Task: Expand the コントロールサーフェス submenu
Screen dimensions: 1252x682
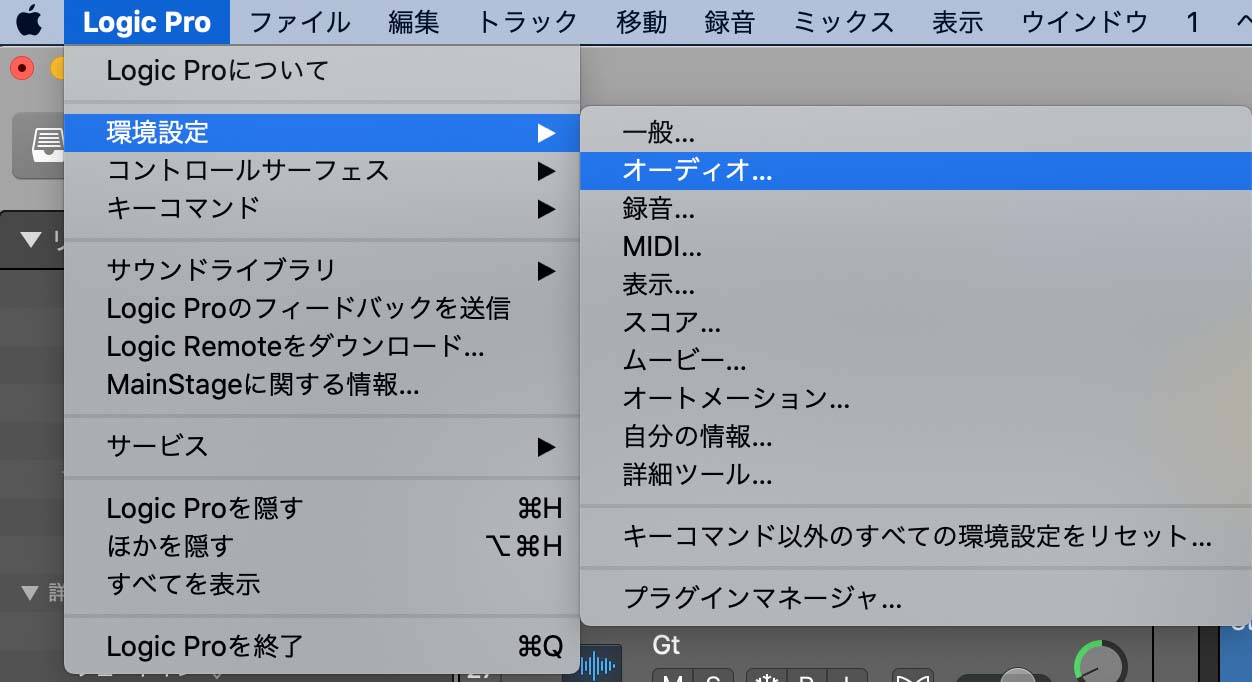Action: pos(322,170)
